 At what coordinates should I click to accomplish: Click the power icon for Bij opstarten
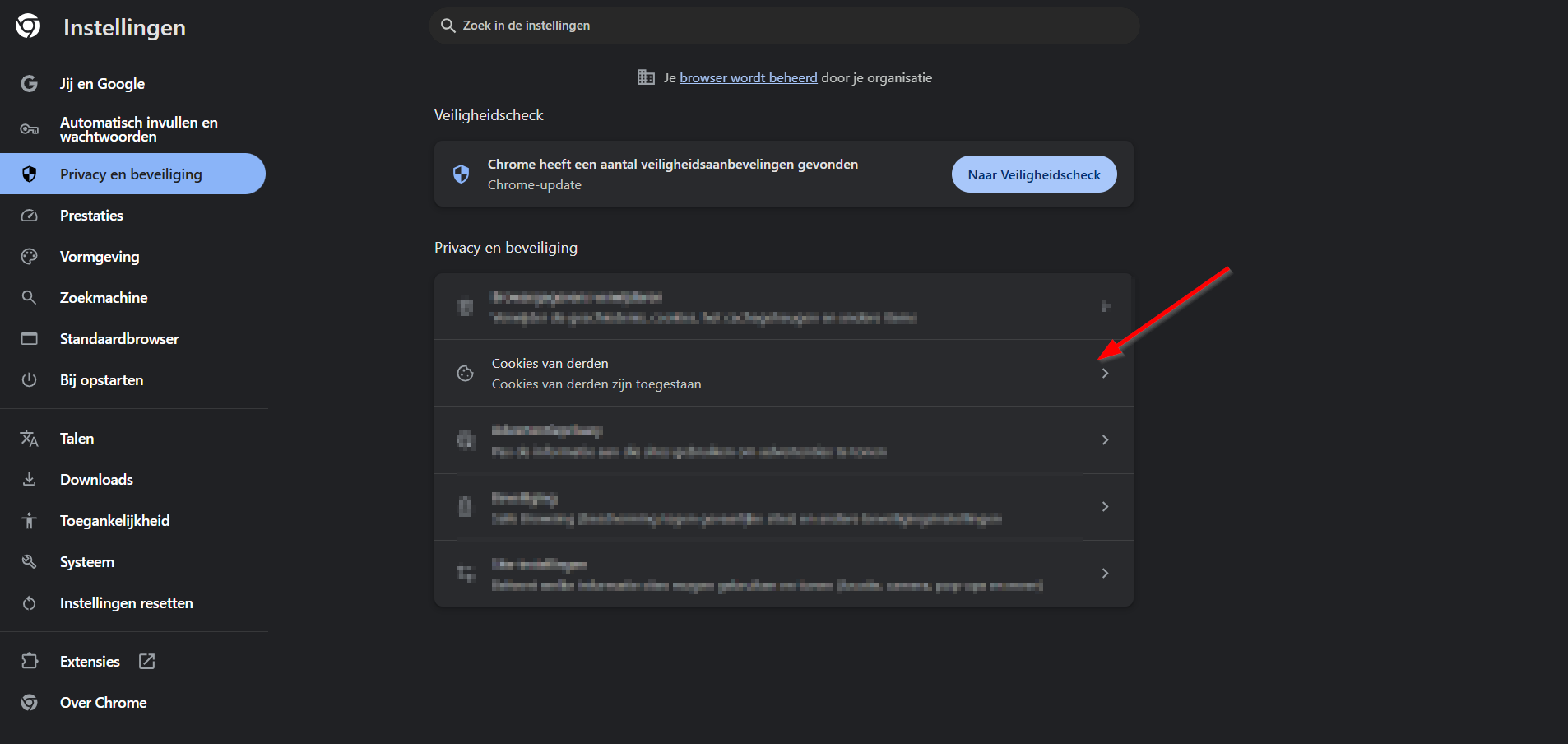[30, 380]
